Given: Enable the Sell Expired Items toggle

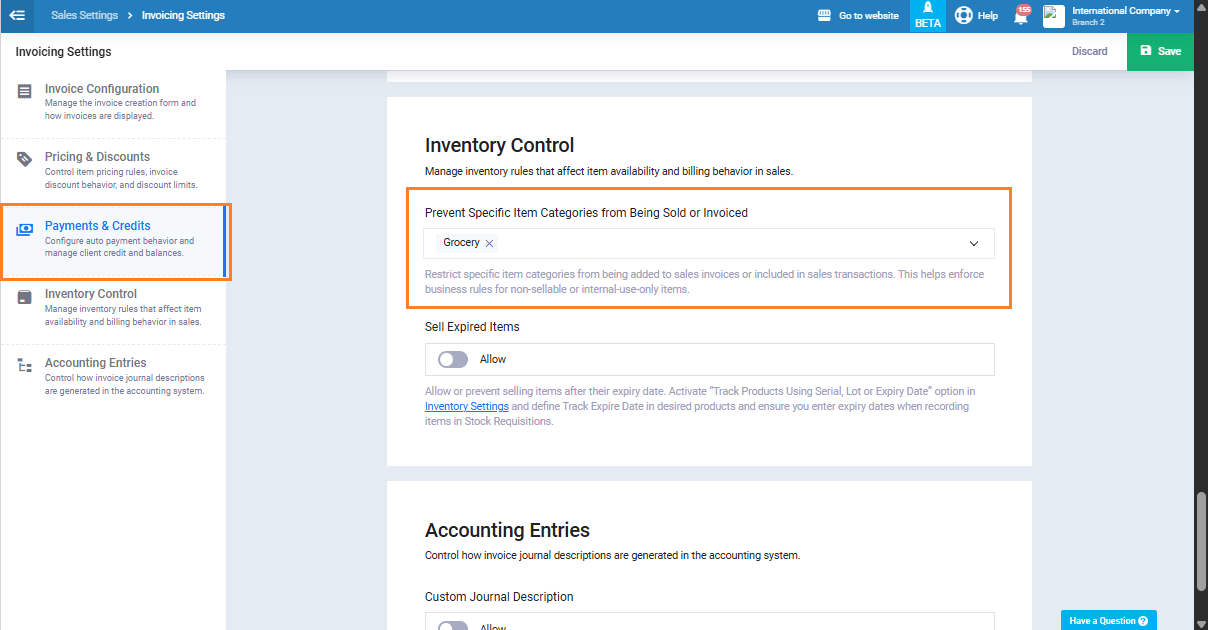Looking at the screenshot, I should pyautogui.click(x=453, y=359).
